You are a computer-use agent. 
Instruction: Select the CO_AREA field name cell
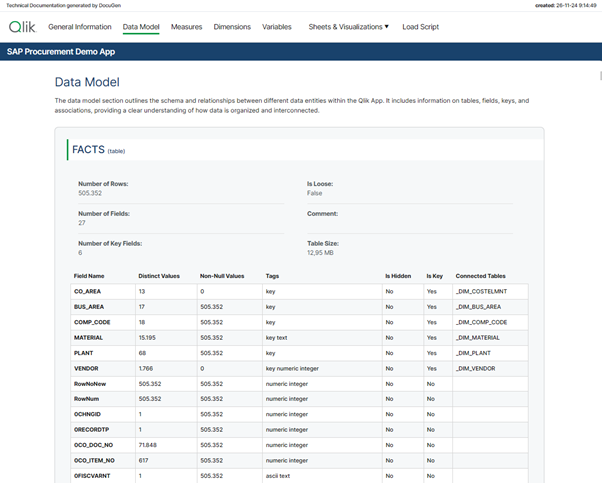tap(103, 291)
